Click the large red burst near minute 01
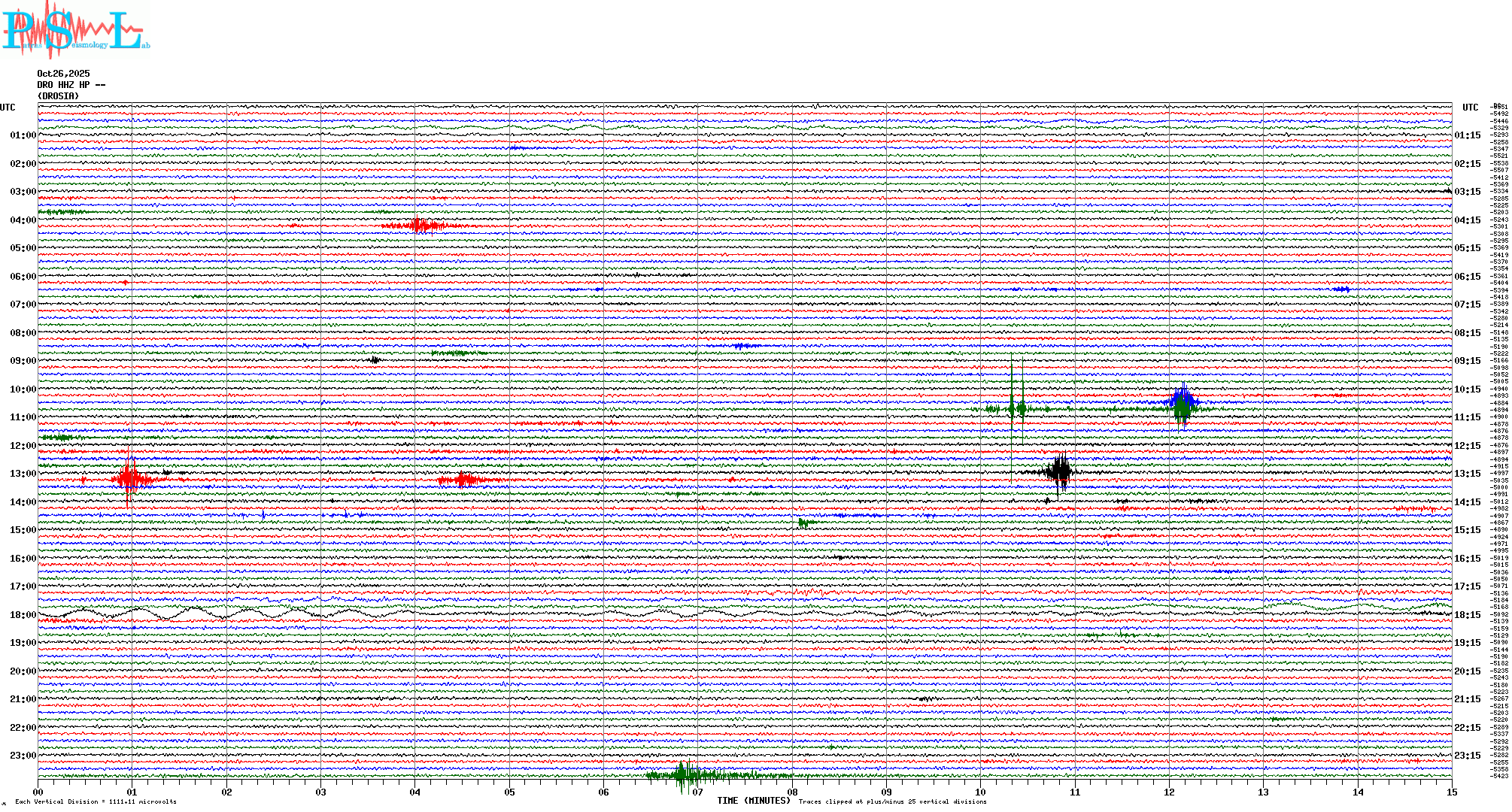The width and height of the screenshot is (1512, 812). click(x=129, y=478)
